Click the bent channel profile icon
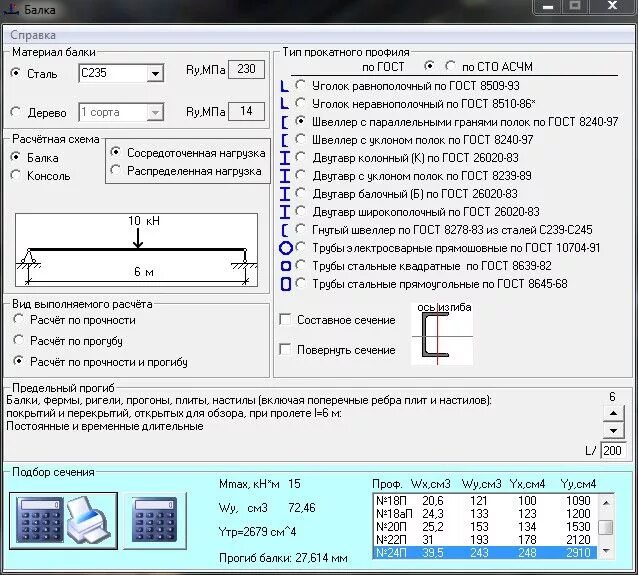Viewport: 638px width, 575px height. pyautogui.click(x=285, y=230)
